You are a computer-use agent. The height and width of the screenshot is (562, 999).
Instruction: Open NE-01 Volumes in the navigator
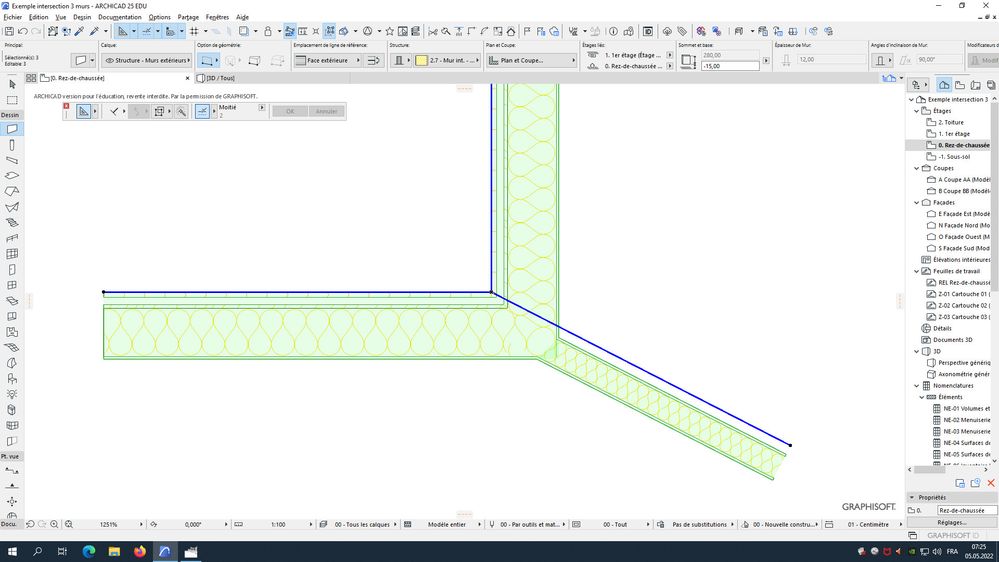pyautogui.click(x=961, y=408)
